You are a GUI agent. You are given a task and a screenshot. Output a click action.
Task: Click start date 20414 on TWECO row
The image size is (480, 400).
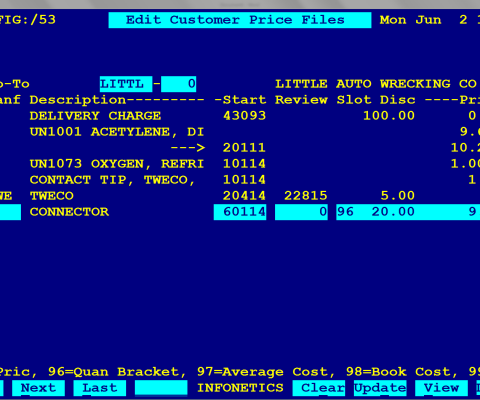(244, 196)
